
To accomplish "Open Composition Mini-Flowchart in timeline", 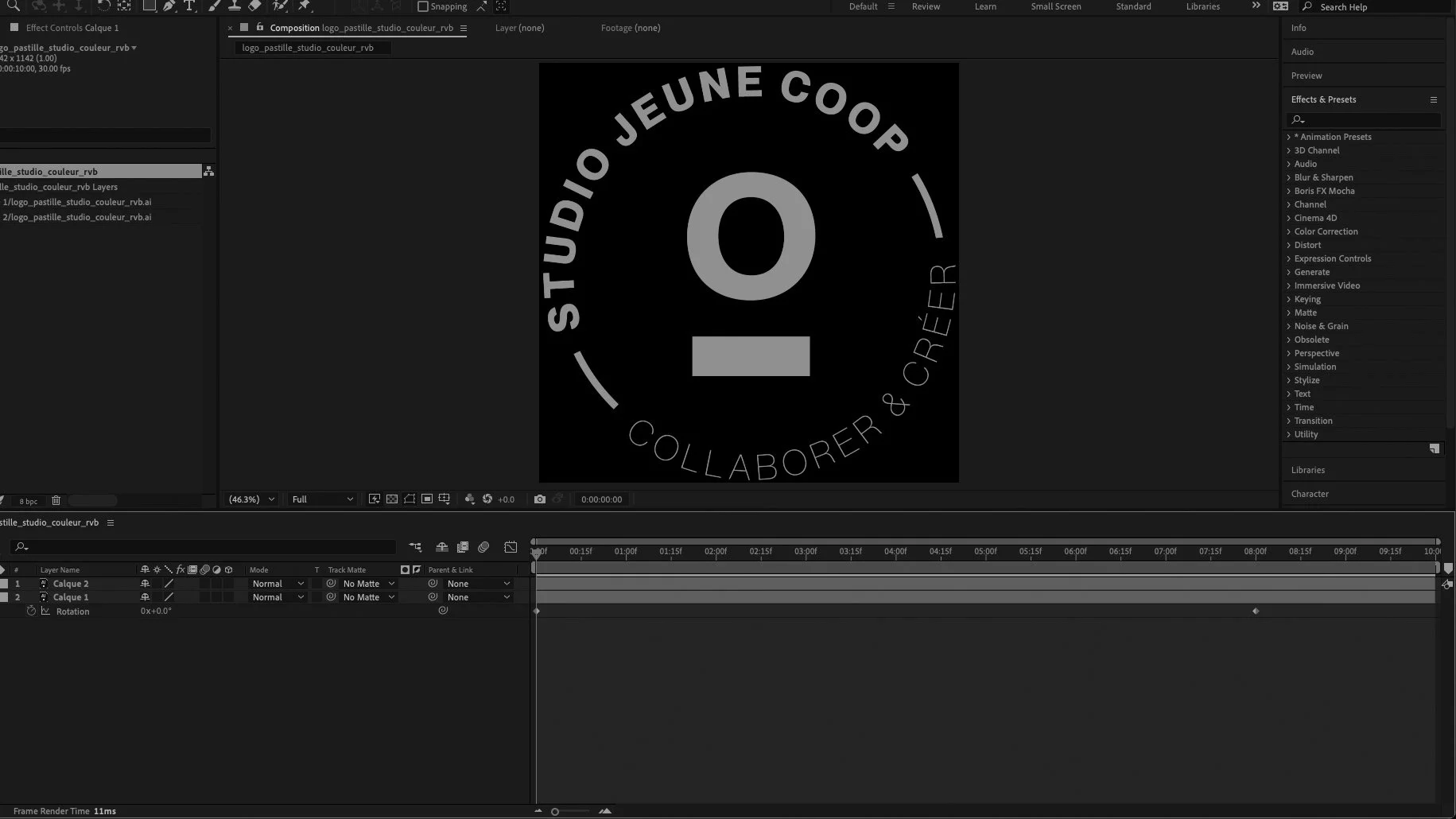I will pyautogui.click(x=415, y=547).
